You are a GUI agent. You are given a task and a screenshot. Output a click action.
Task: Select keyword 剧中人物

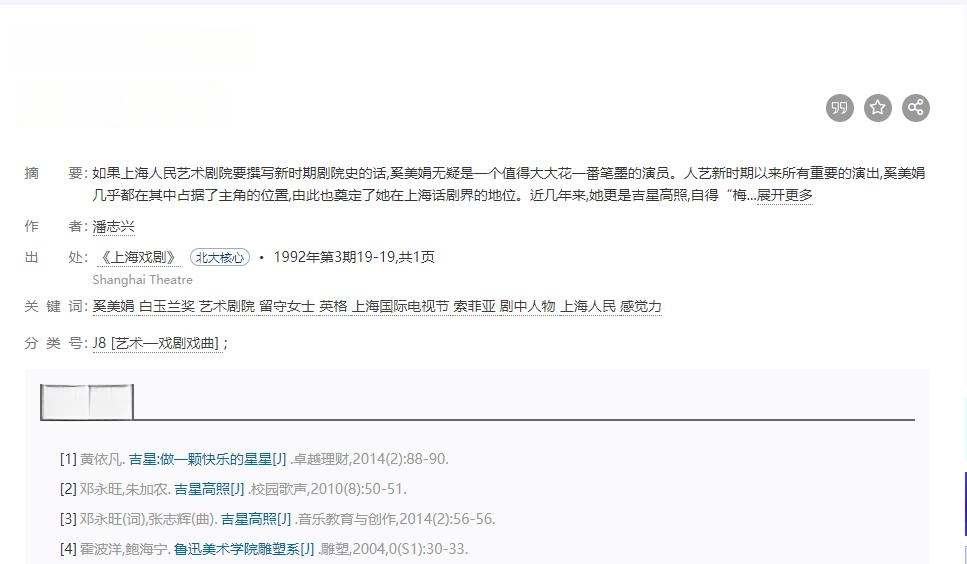[x=527, y=306]
